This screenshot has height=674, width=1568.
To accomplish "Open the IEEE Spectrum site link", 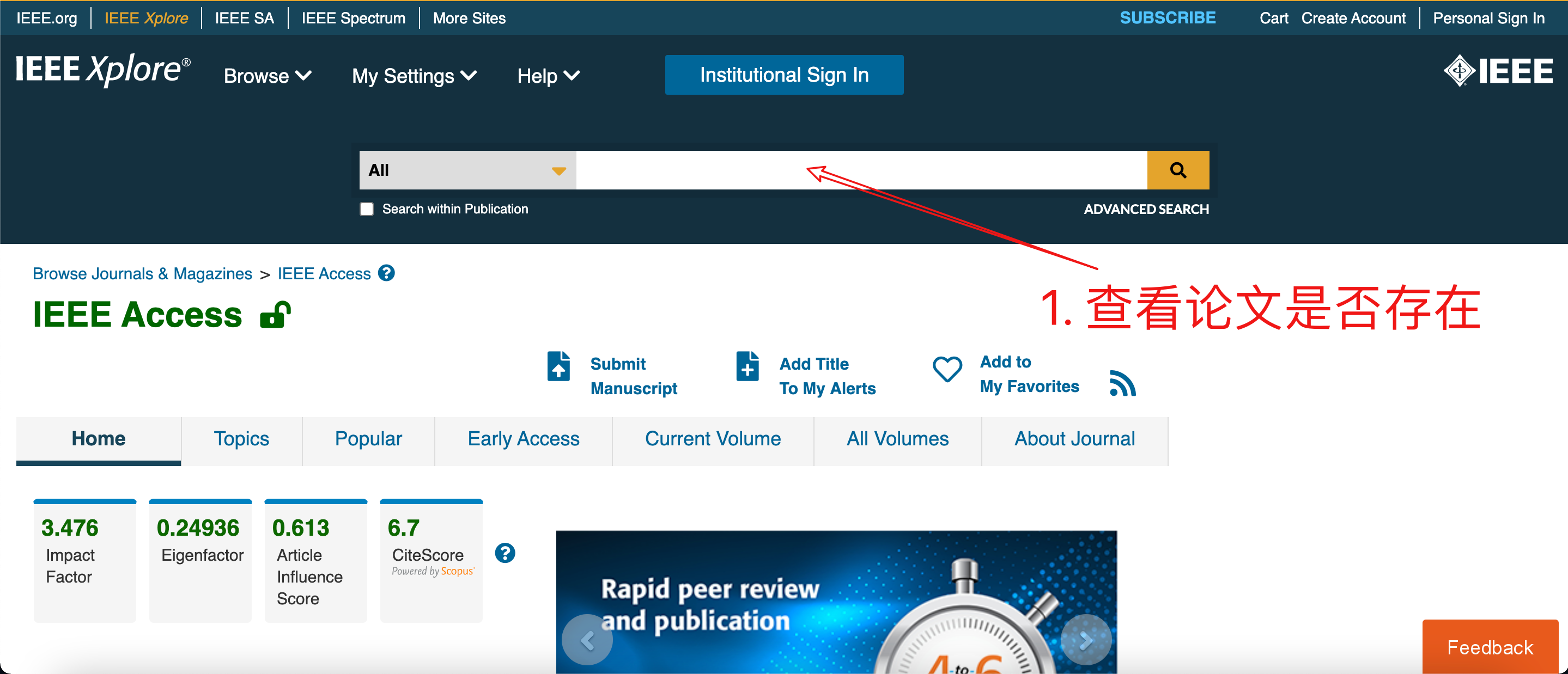I will pyautogui.click(x=353, y=19).
